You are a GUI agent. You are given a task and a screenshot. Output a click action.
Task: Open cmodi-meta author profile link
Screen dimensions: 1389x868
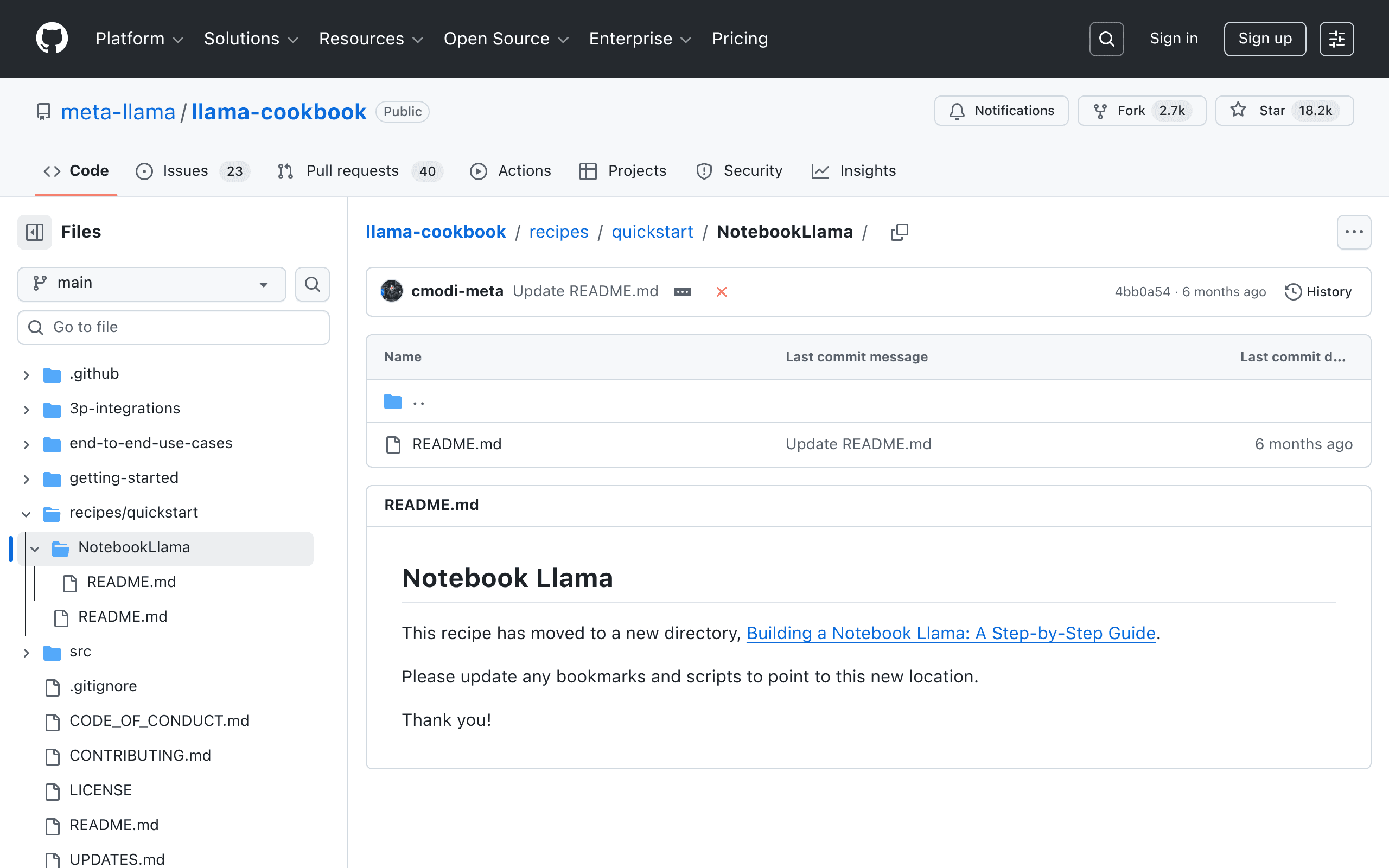(457, 292)
